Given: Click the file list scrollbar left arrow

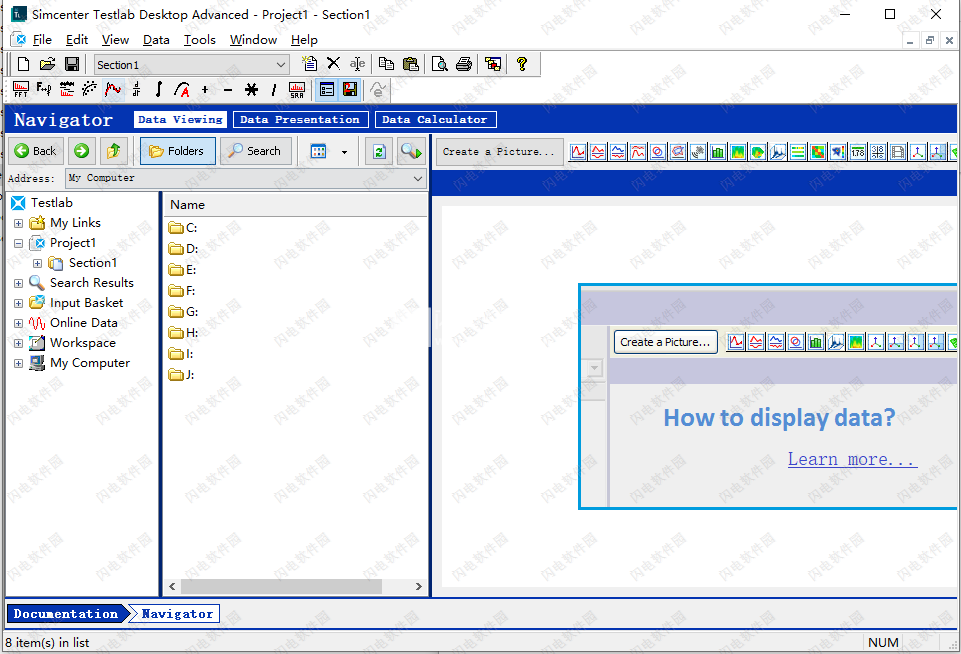Looking at the screenshot, I should point(172,587).
